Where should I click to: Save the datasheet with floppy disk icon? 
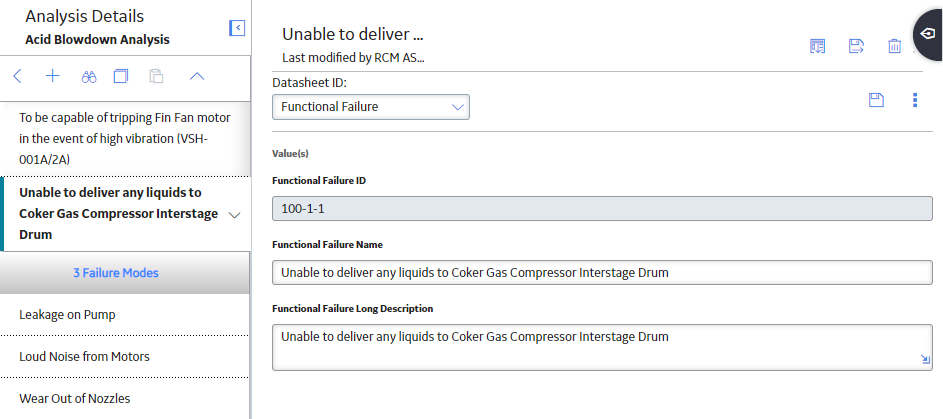(x=876, y=100)
